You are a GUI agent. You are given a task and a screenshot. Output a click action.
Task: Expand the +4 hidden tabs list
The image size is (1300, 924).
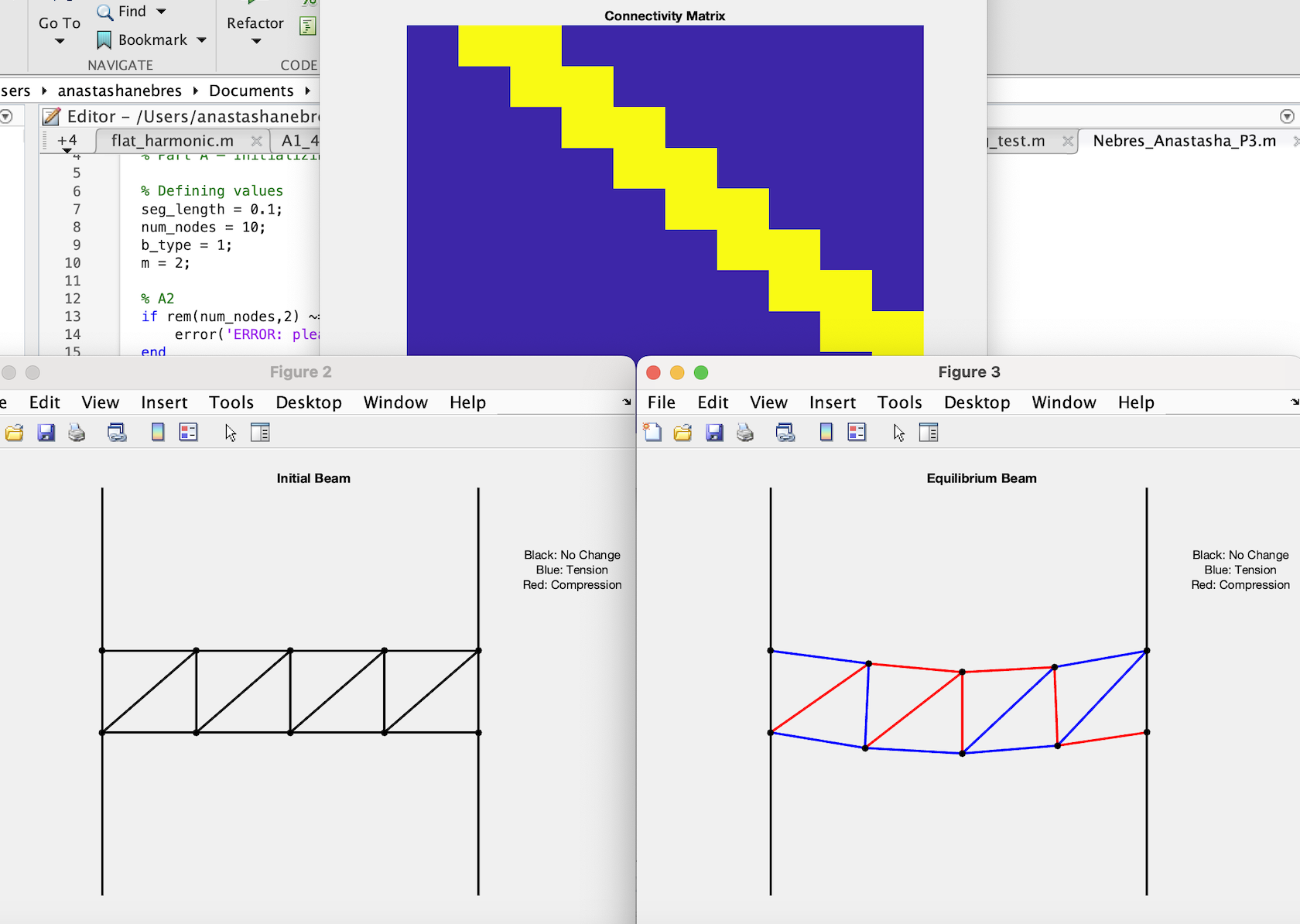(x=67, y=142)
